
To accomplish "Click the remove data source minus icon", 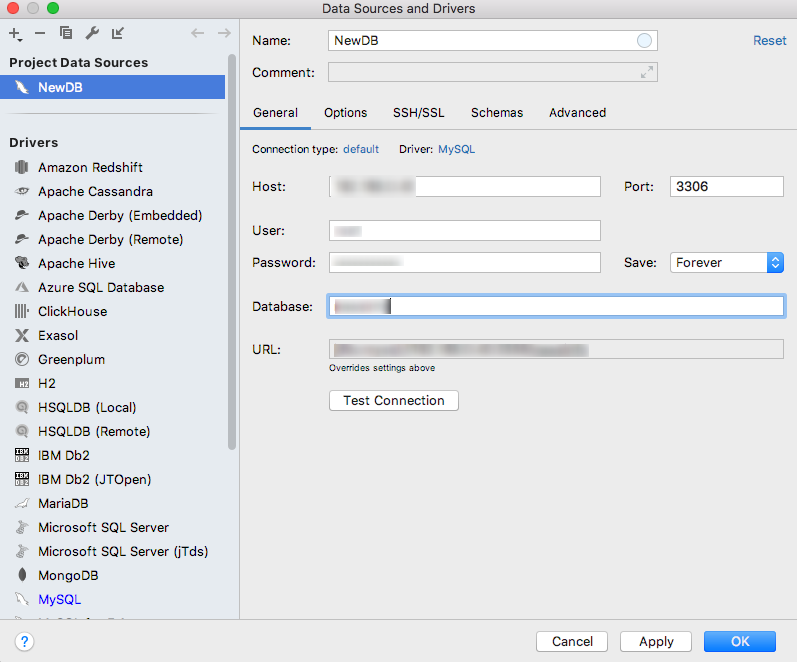I will click(x=40, y=34).
